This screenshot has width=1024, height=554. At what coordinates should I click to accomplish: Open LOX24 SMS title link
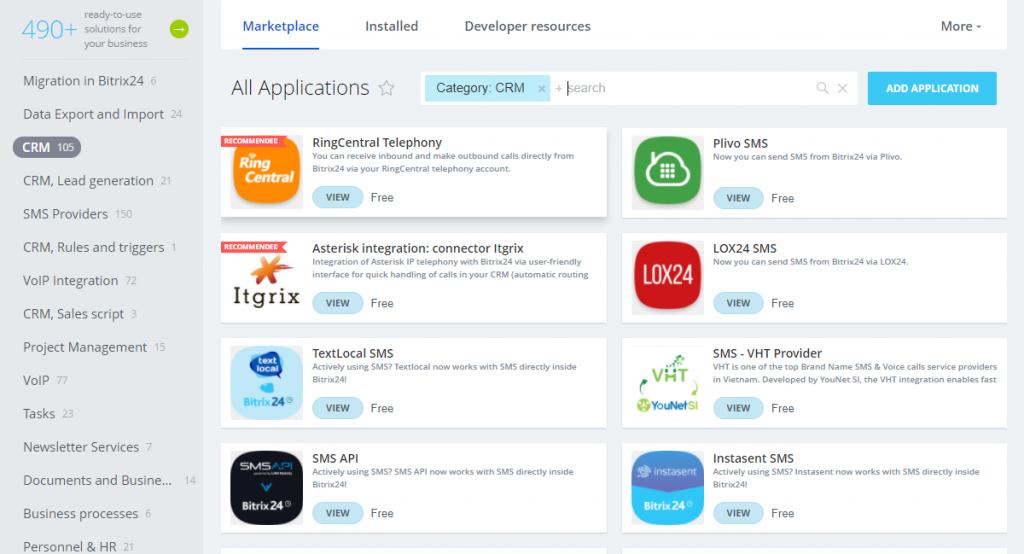(x=744, y=248)
